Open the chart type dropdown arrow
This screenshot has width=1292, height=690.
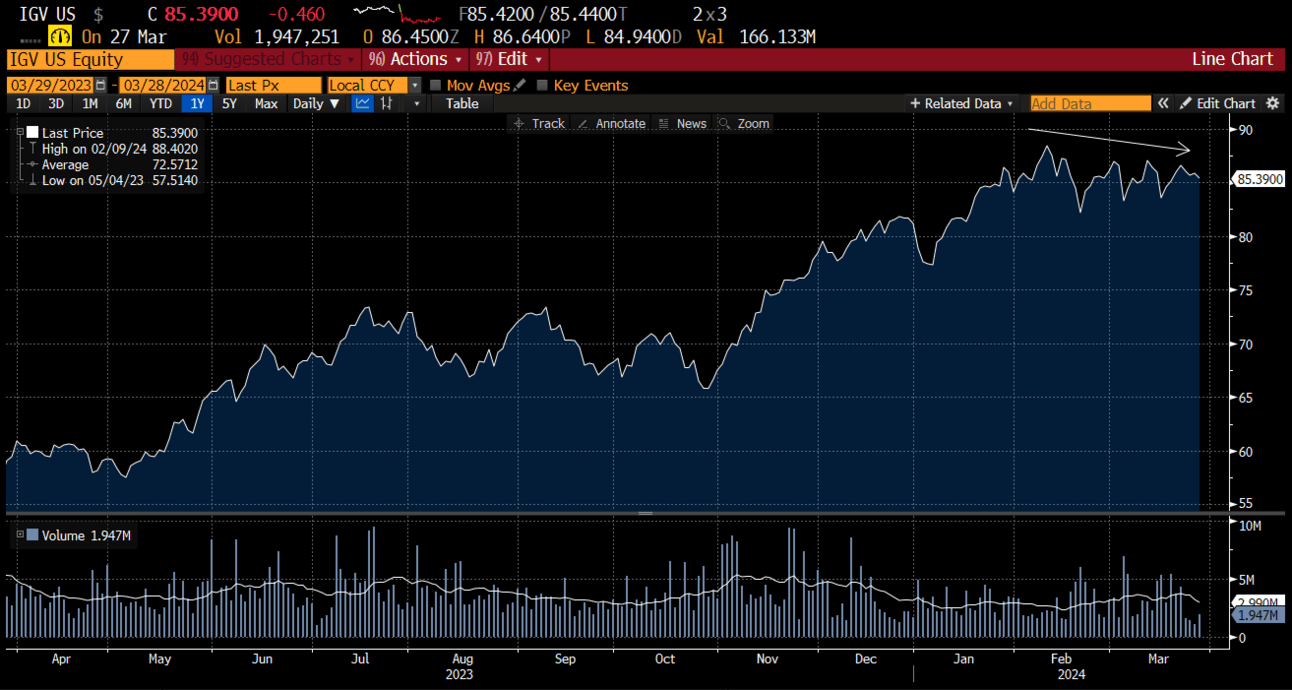click(415, 103)
